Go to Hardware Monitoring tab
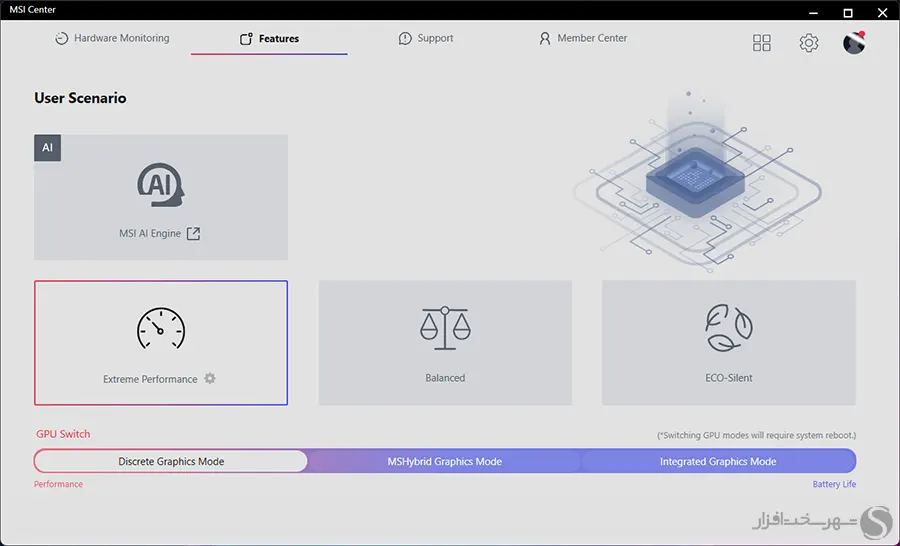The width and height of the screenshot is (900, 546). (112, 39)
